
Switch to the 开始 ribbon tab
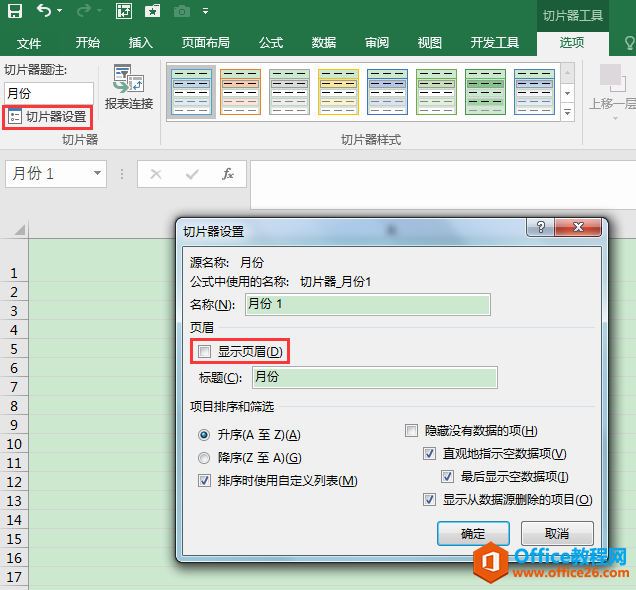(x=88, y=43)
